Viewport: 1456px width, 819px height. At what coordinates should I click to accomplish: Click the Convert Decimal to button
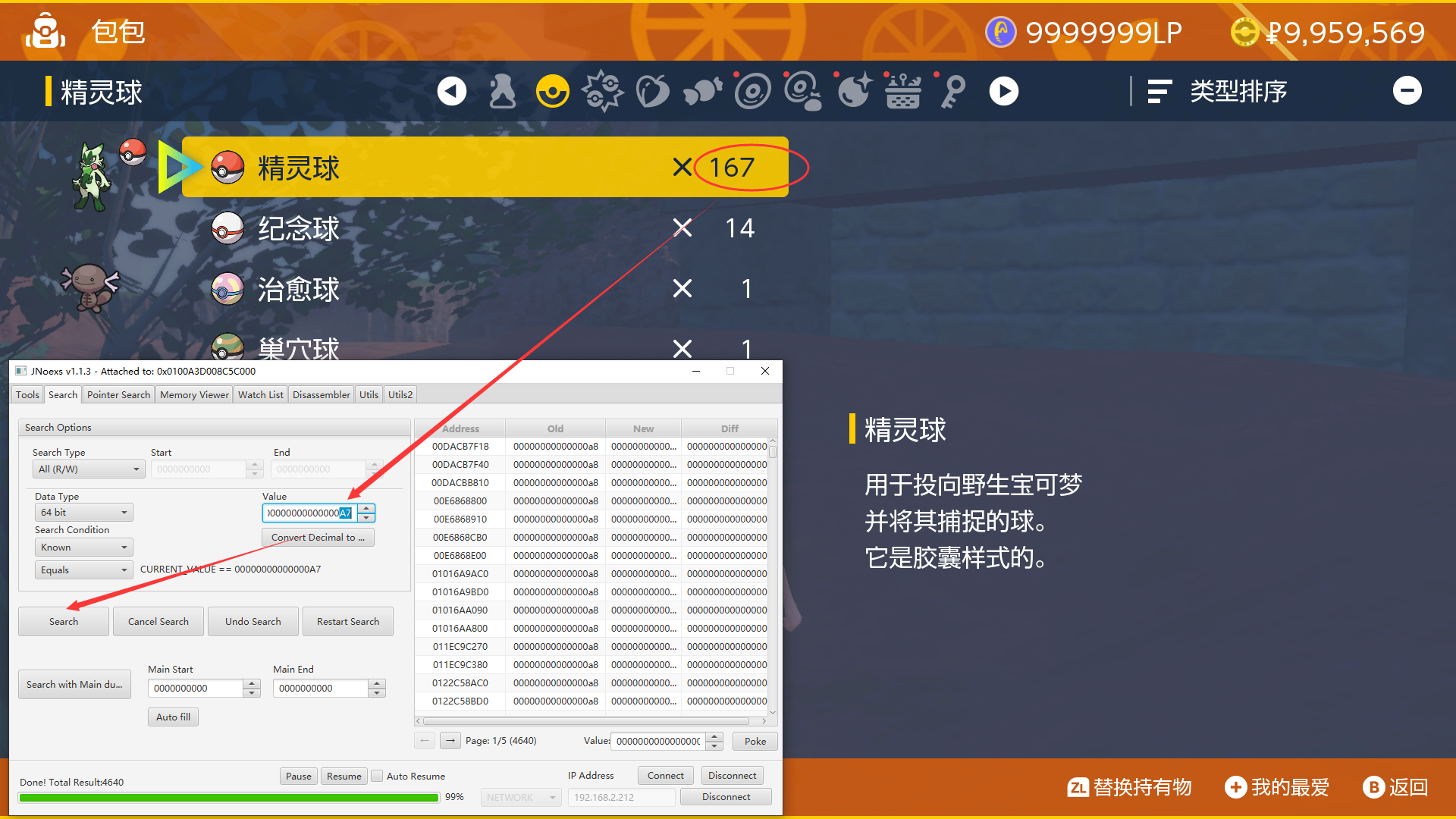click(318, 538)
